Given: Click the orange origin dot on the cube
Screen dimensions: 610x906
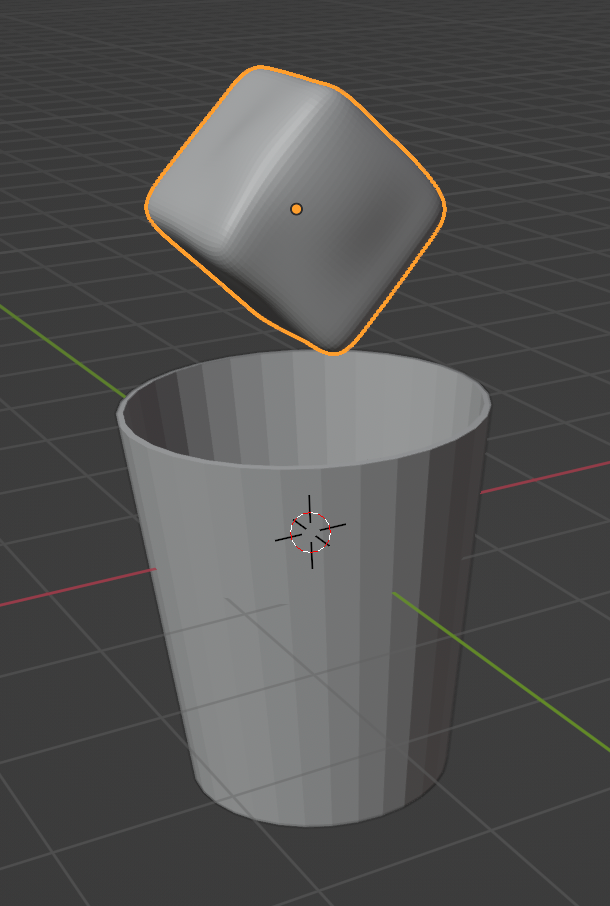Looking at the screenshot, I should click(296, 209).
